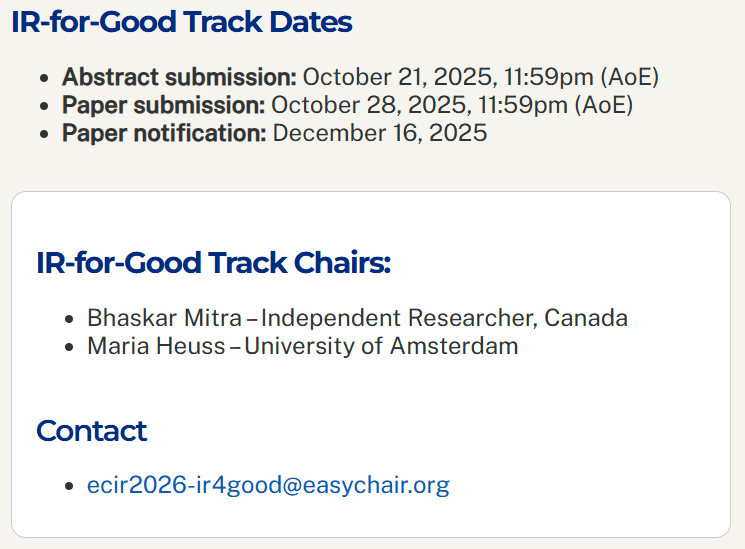Select the December 16, 2025 date

pos(380,133)
